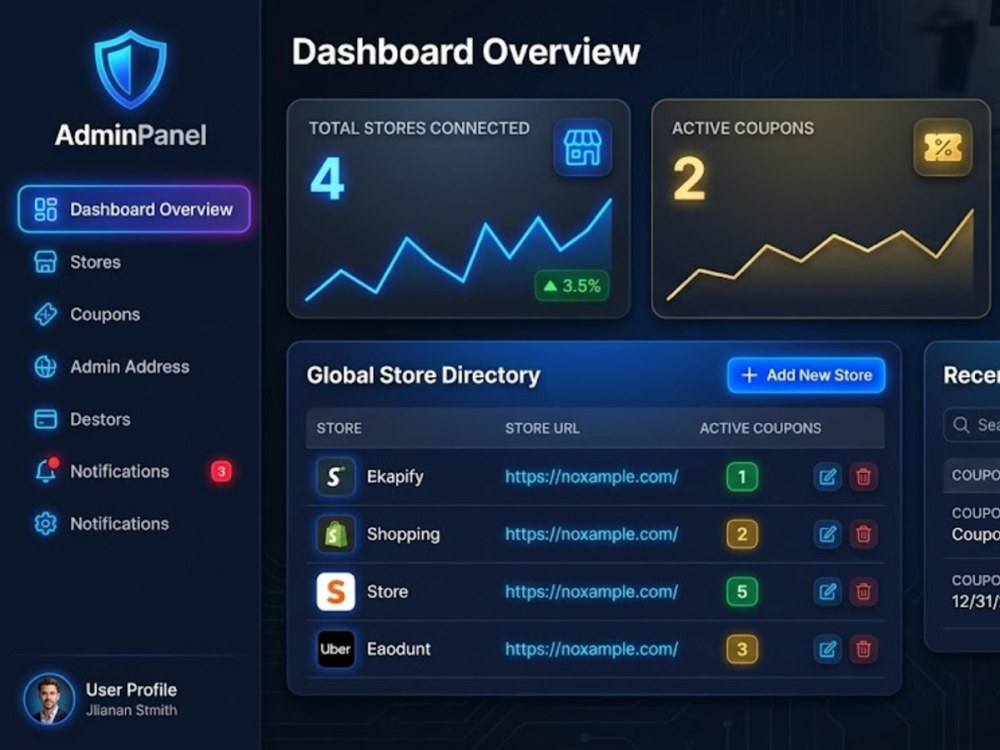The height and width of the screenshot is (750, 1000).
Task: Click the AdminPanel shield logo
Action: point(131,69)
